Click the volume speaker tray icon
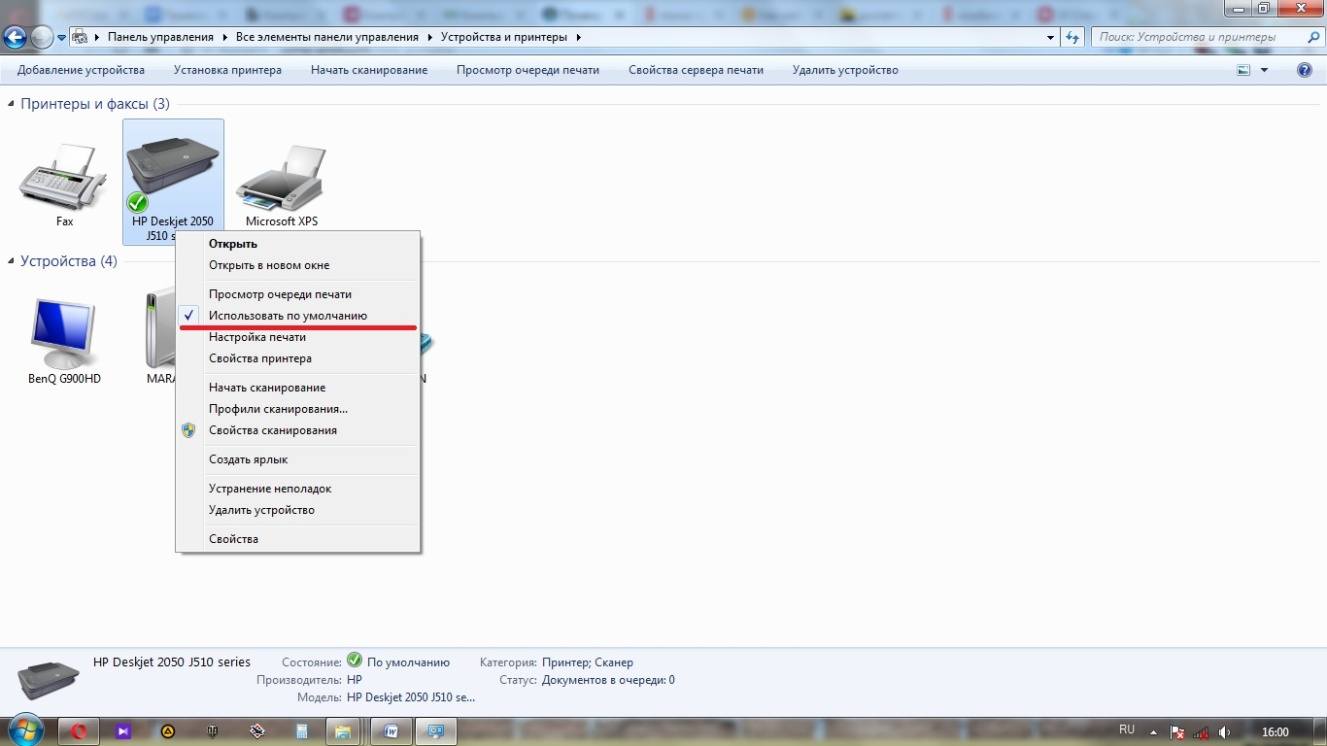 click(x=1224, y=731)
